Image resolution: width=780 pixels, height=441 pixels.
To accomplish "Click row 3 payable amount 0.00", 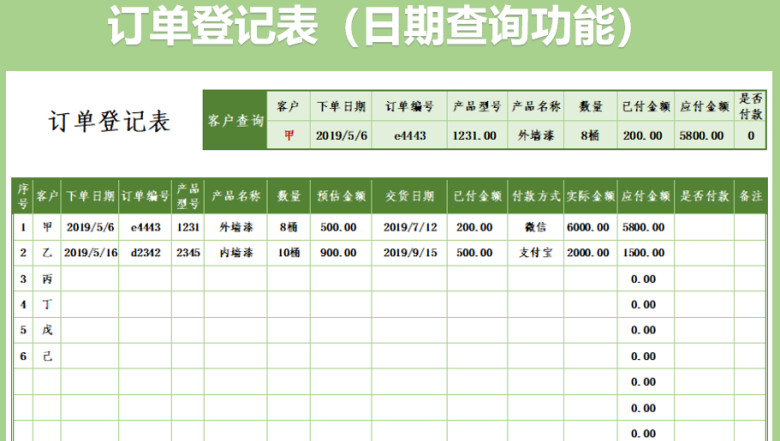I will coord(646,279).
